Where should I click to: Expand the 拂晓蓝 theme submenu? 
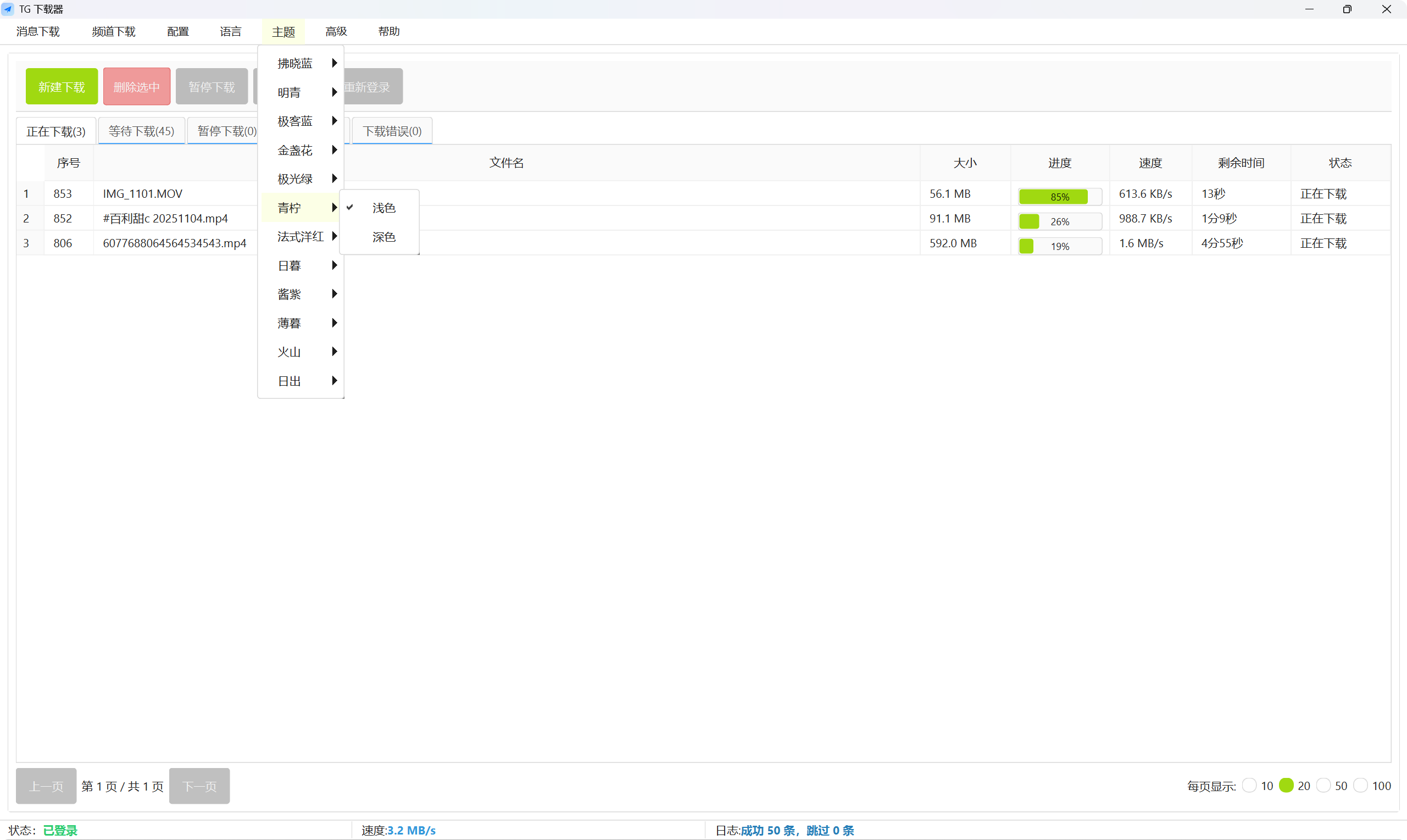point(294,63)
